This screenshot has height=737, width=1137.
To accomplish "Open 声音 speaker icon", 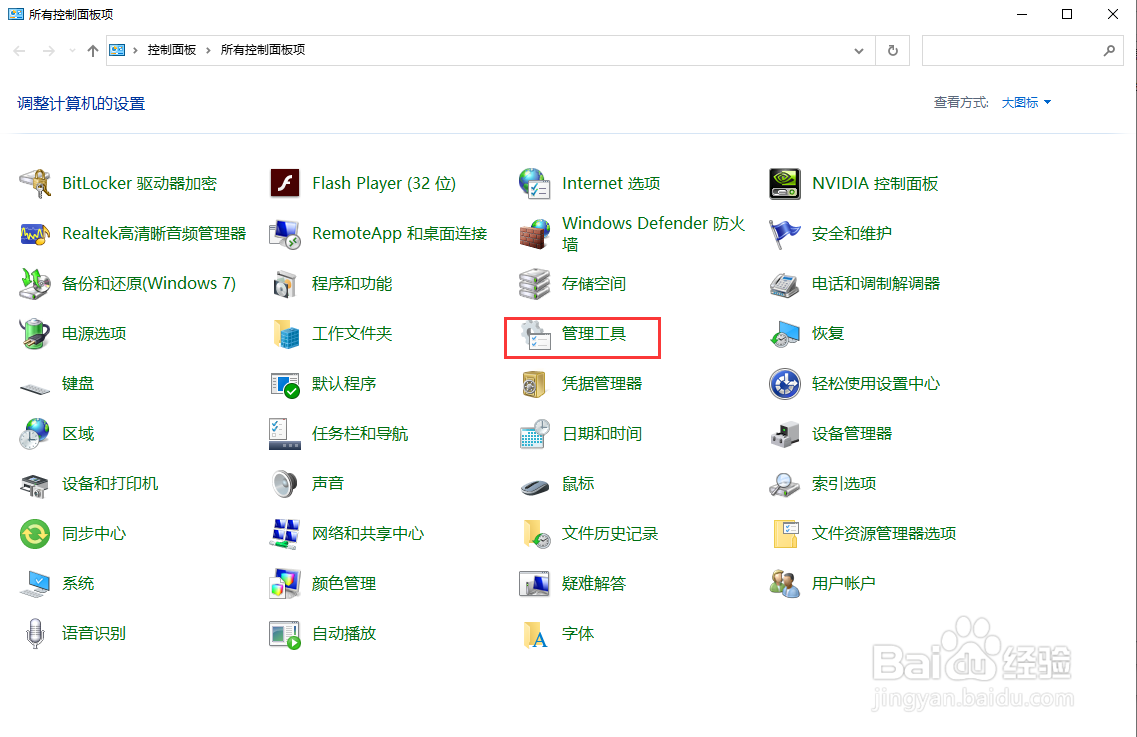I will pos(285,484).
